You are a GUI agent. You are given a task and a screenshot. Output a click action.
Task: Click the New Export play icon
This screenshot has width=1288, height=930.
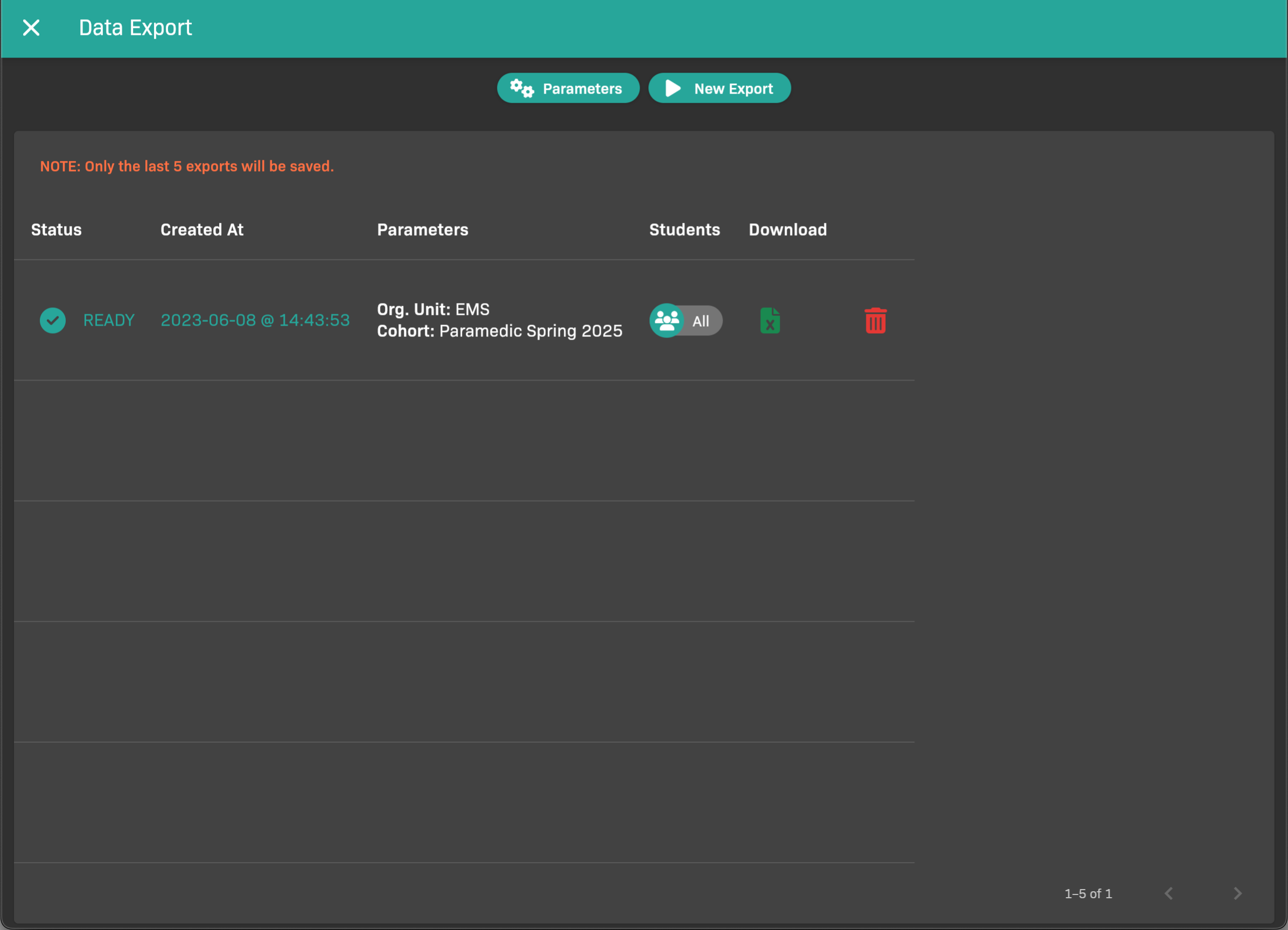coord(673,89)
